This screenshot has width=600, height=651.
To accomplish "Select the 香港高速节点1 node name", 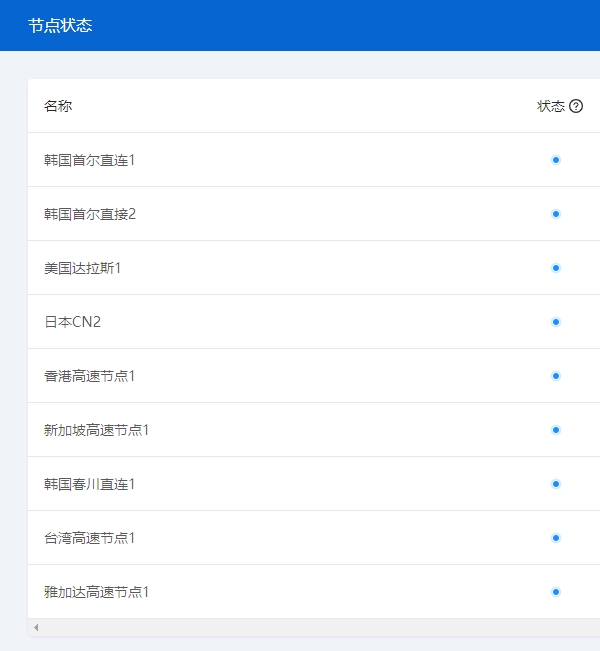I will [x=89, y=376].
